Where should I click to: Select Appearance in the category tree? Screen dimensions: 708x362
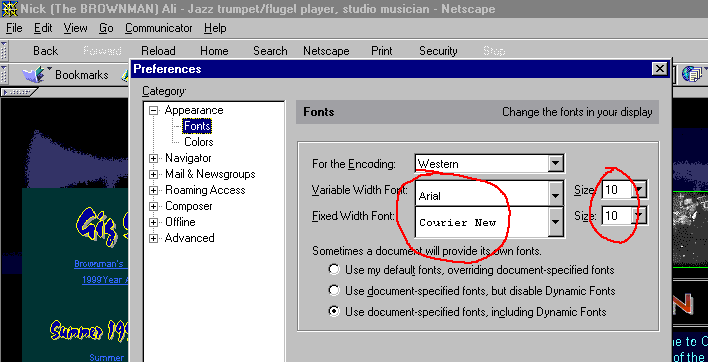point(194,110)
